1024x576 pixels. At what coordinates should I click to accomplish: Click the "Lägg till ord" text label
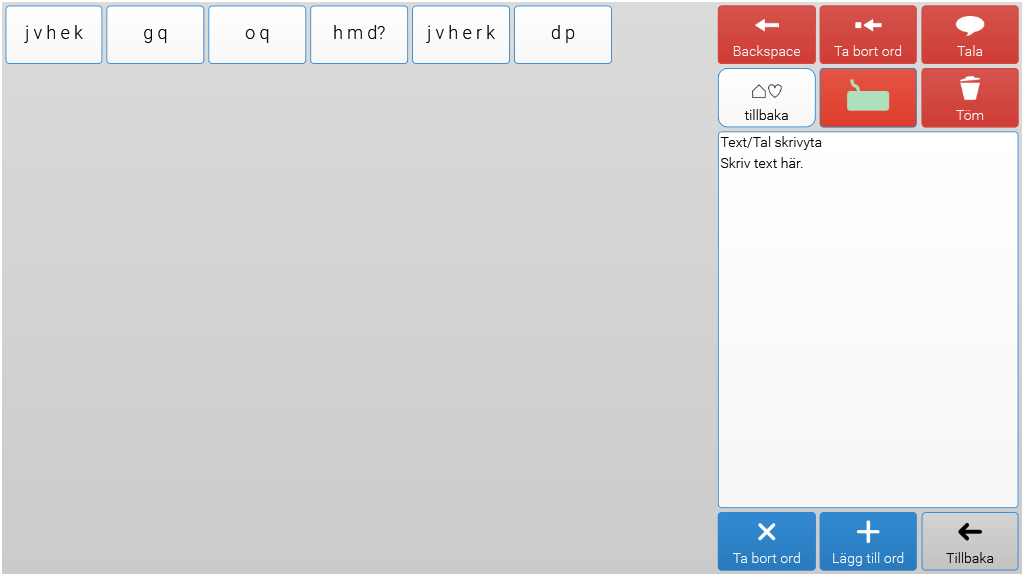click(867, 559)
